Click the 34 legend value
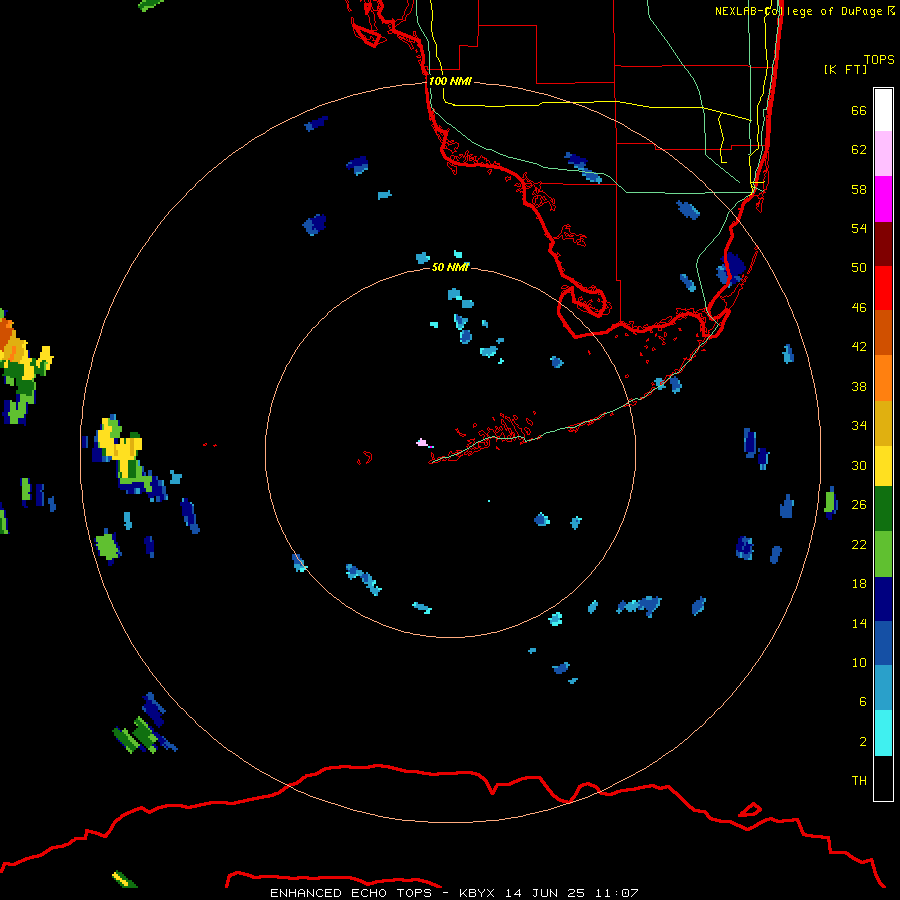This screenshot has width=900, height=900. 859,426
